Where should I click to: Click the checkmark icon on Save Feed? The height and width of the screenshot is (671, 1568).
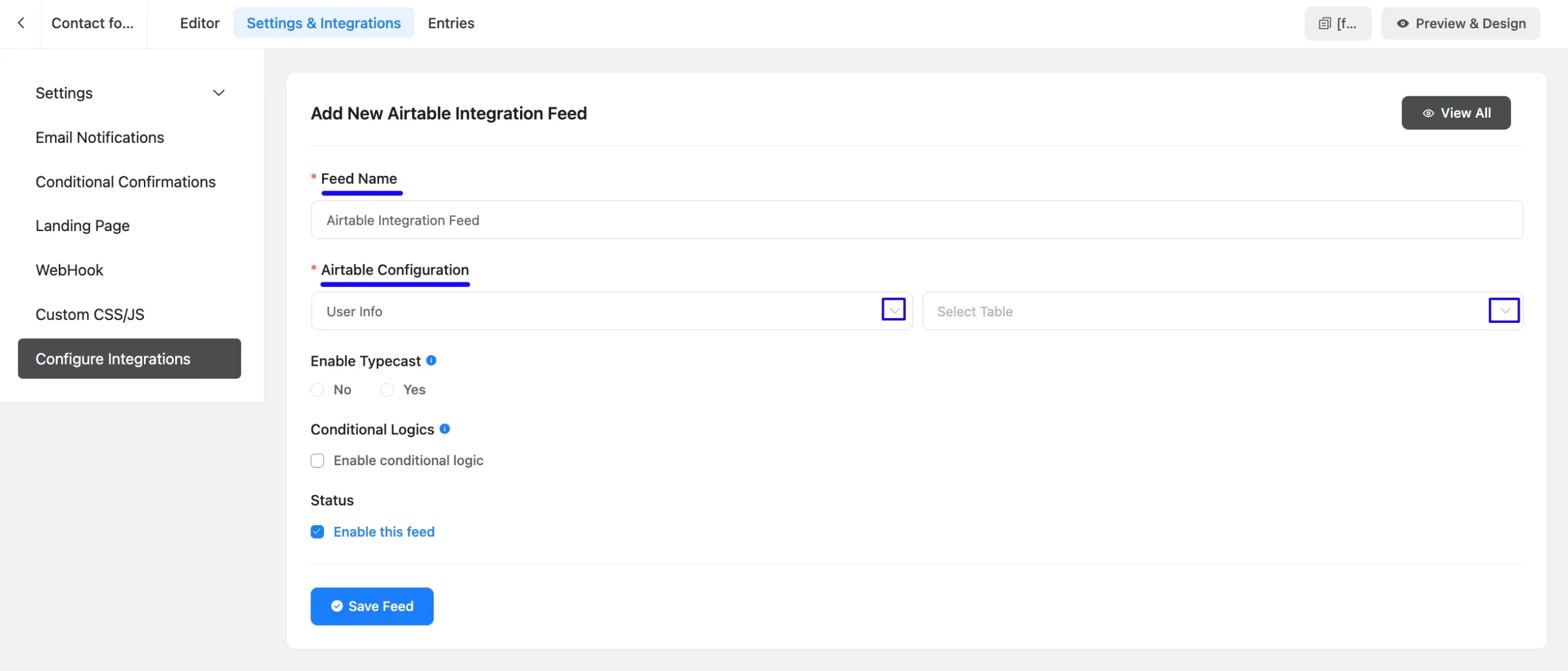(x=337, y=606)
